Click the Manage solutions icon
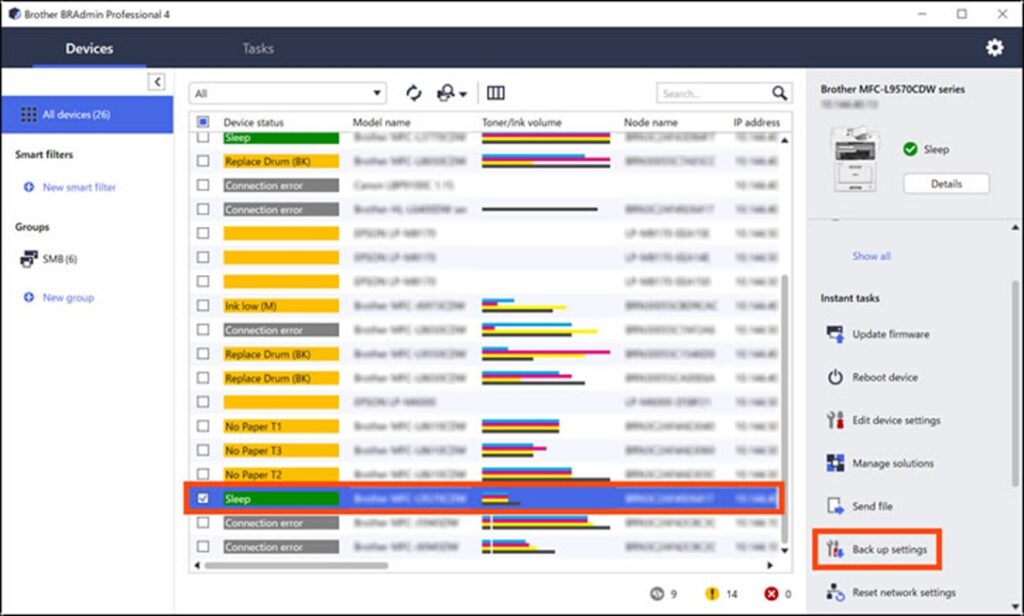This screenshot has width=1024, height=616. point(835,463)
